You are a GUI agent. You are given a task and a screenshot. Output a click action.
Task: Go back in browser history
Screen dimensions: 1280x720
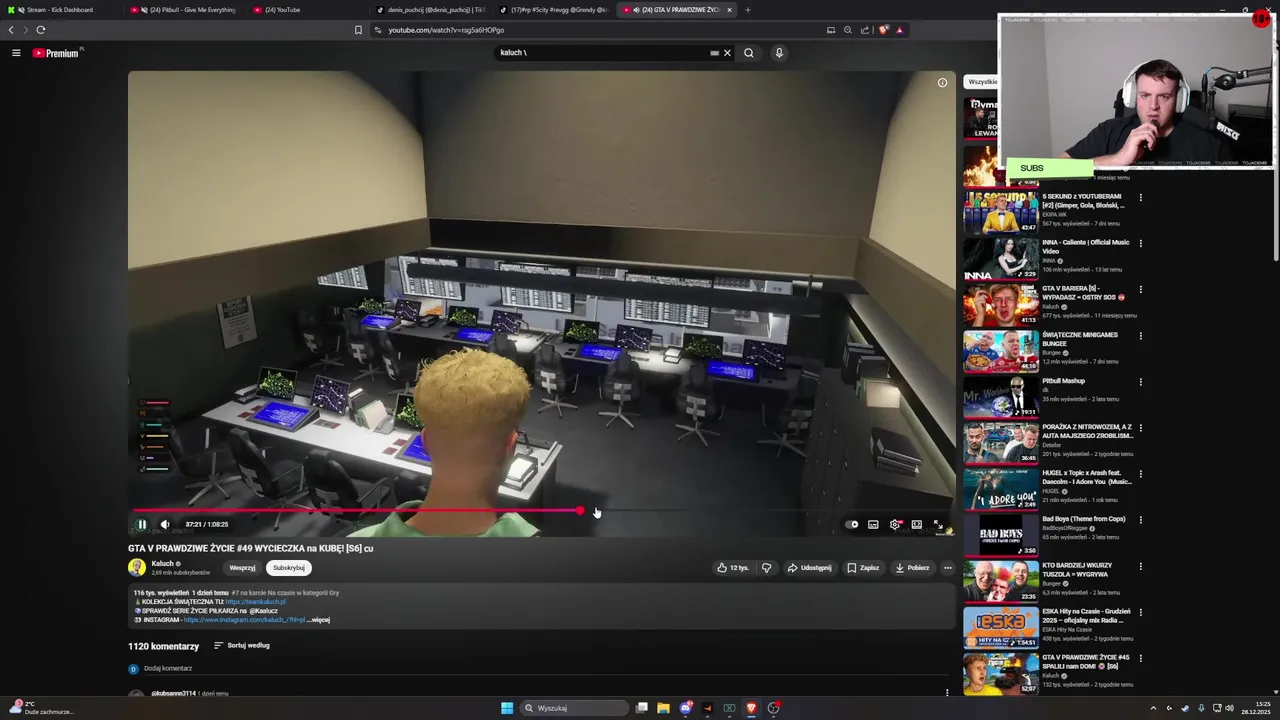pyautogui.click(x=11, y=30)
